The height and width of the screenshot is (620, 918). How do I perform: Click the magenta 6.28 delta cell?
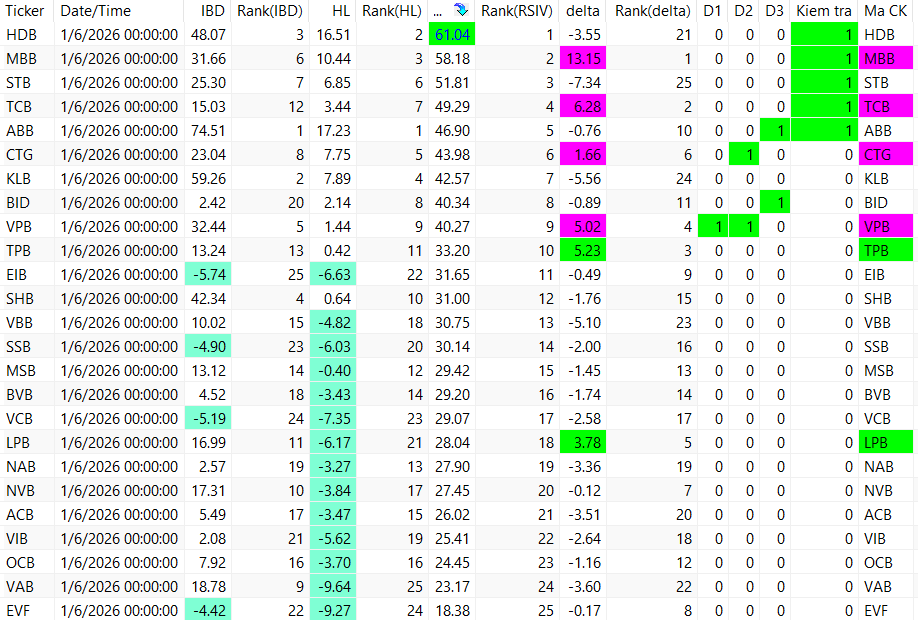583,107
